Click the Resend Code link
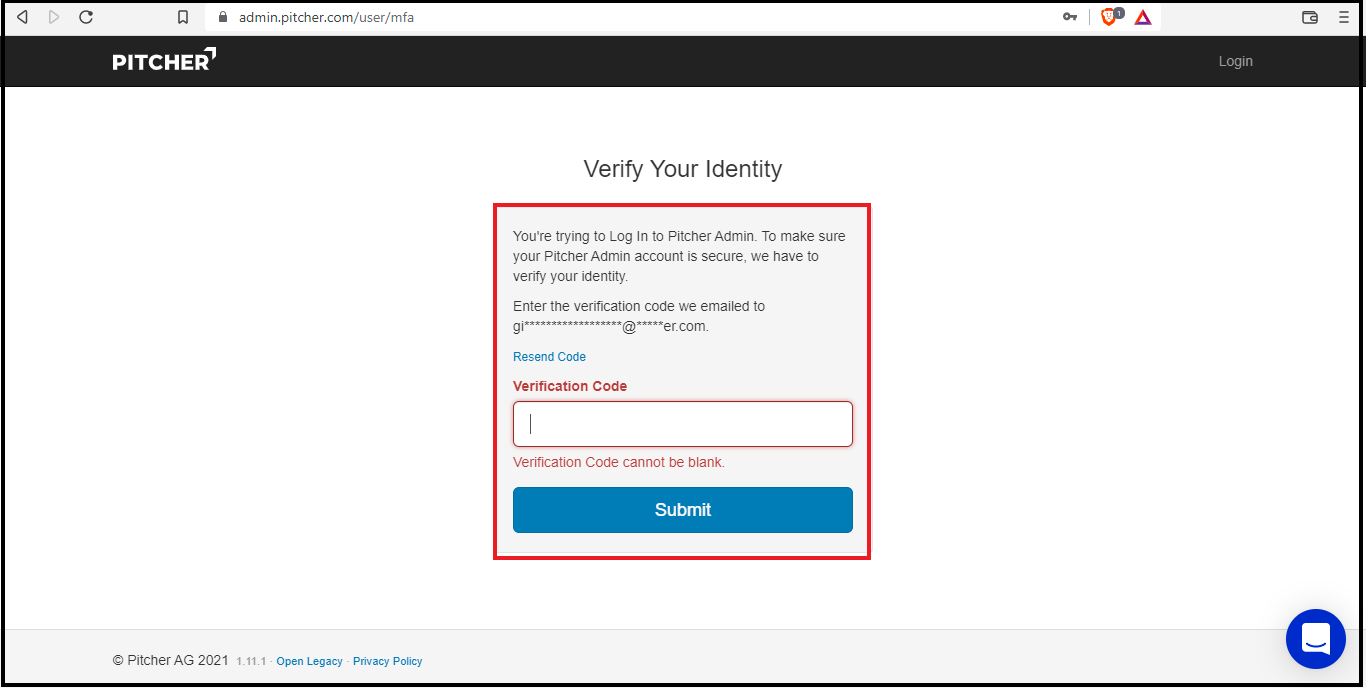This screenshot has width=1366, height=688. tap(549, 357)
